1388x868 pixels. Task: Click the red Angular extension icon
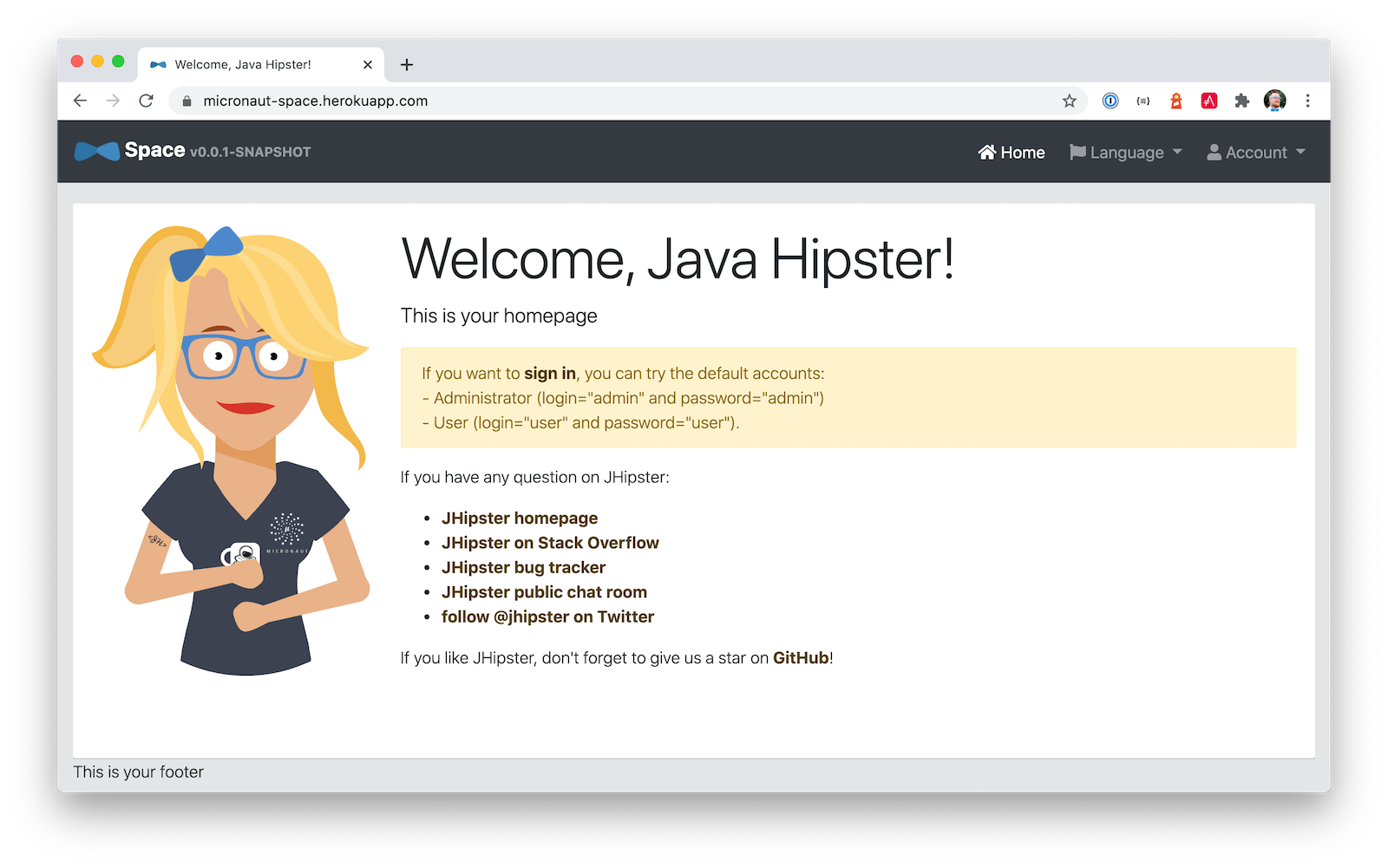pos(1209,101)
